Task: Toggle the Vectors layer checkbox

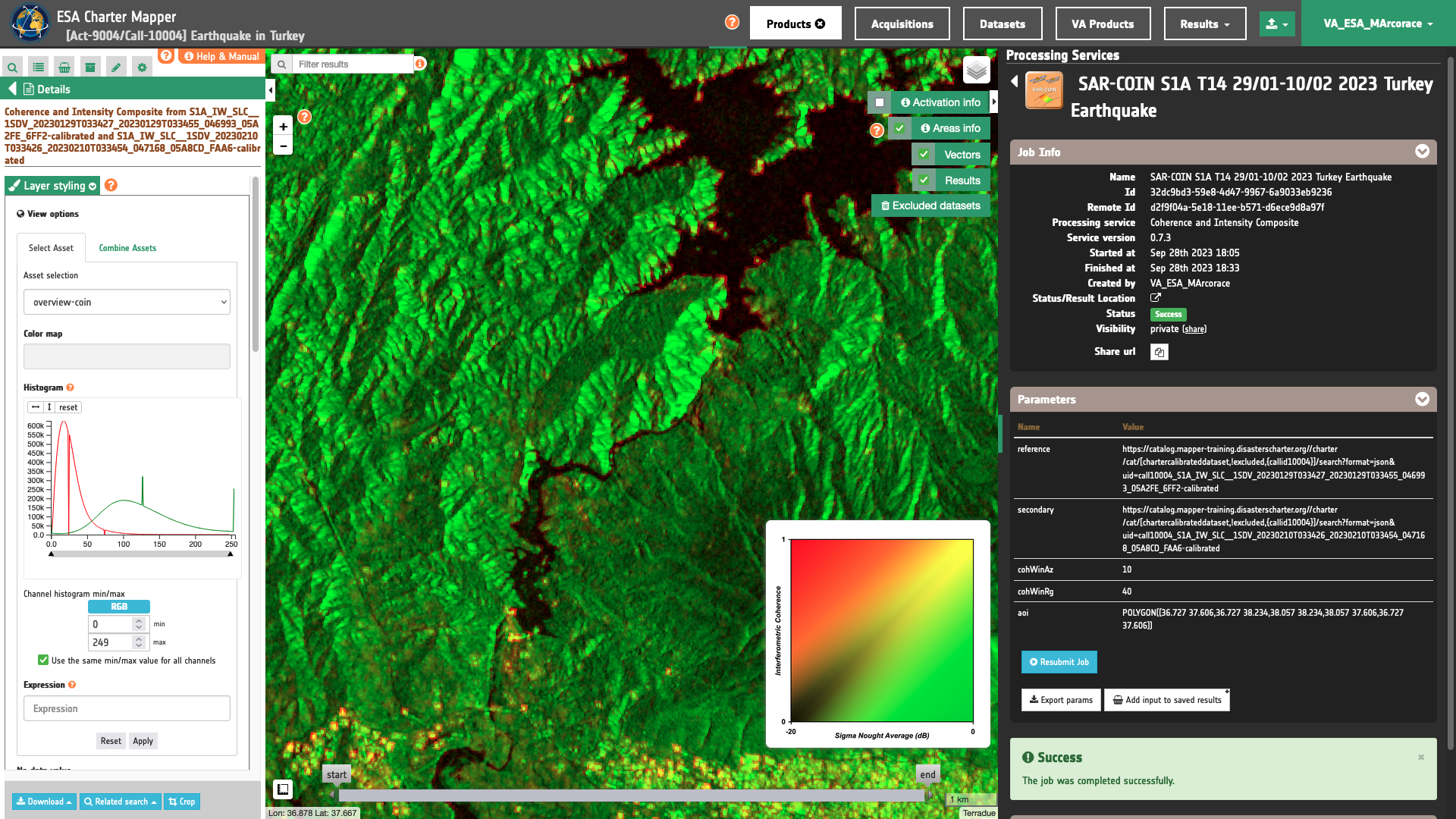Action: (924, 154)
